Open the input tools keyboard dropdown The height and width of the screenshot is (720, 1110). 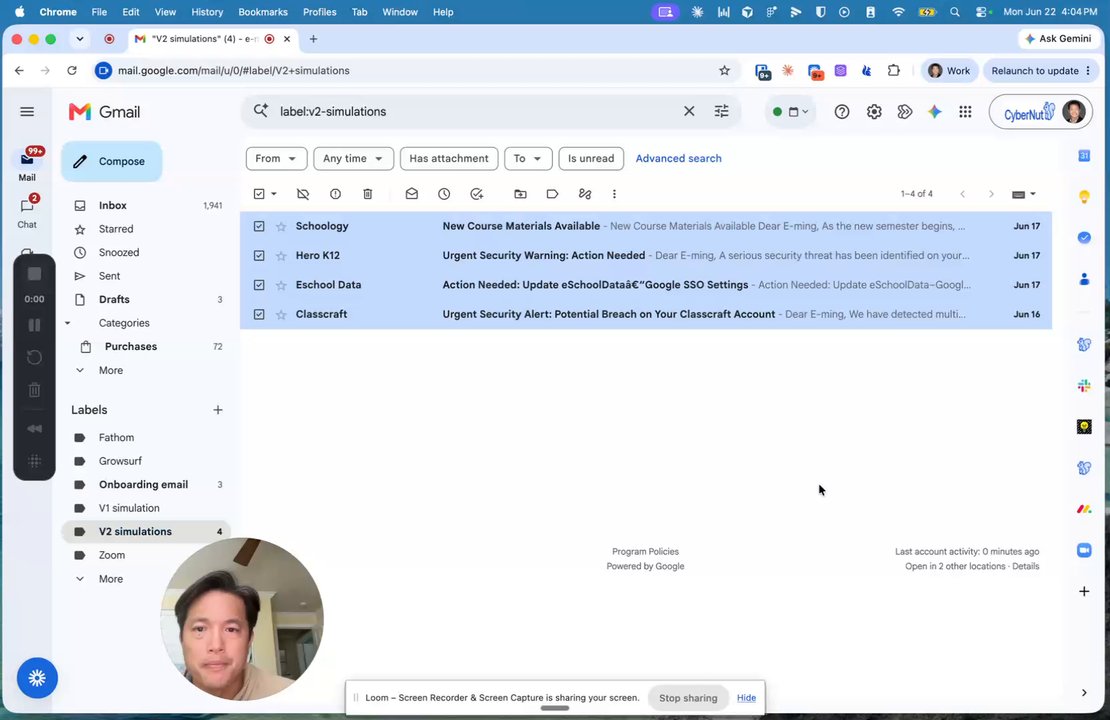pos(1024,194)
